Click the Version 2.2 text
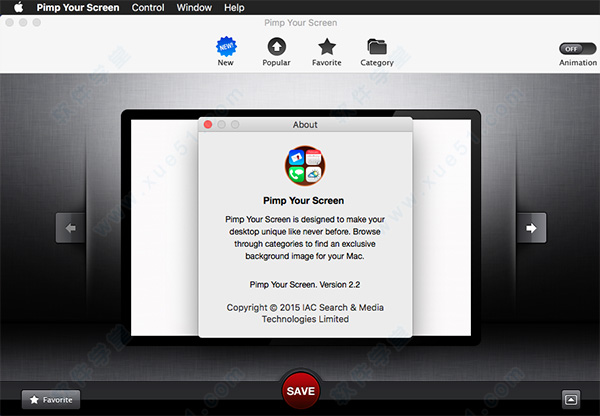The image size is (600, 416). click(x=305, y=285)
